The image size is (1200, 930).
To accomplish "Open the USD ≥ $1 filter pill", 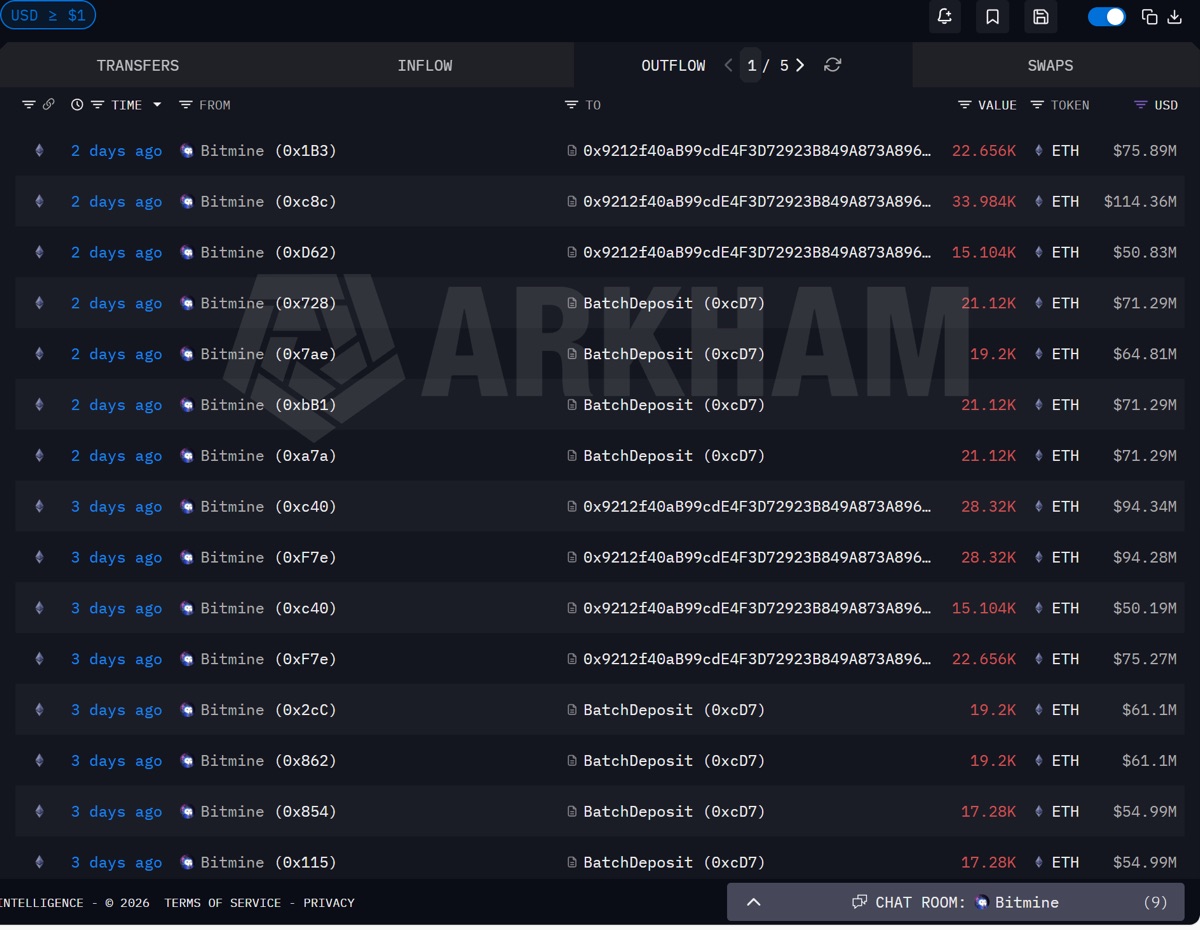I will click(47, 16).
